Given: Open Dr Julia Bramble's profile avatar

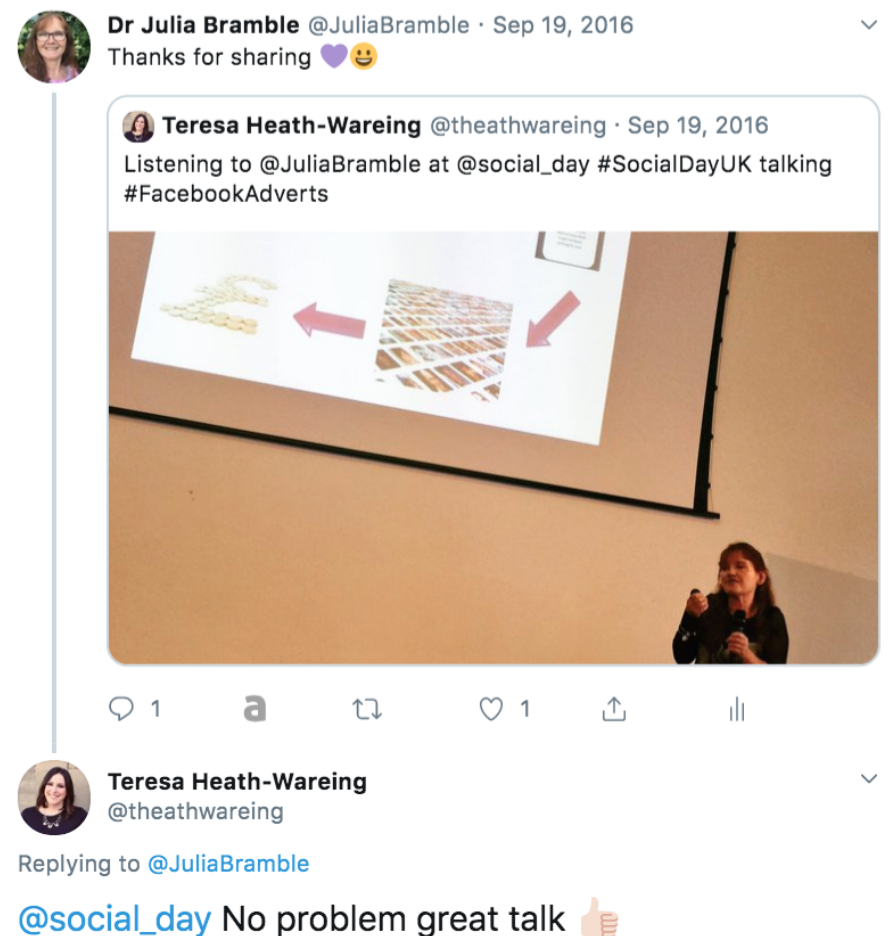Looking at the screenshot, I should click(x=54, y=47).
